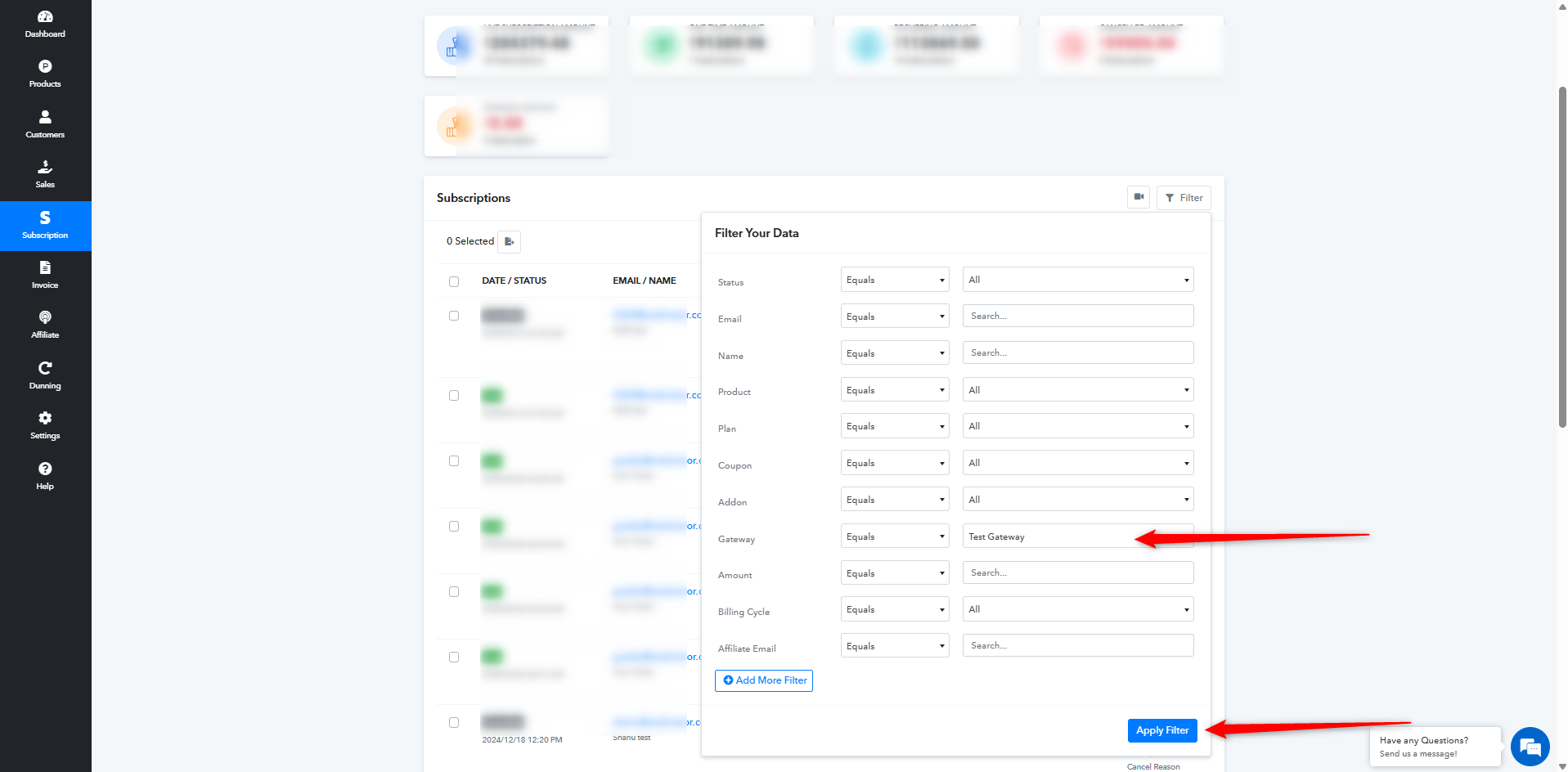Image resolution: width=1568 pixels, height=772 pixels.
Task: Expand the Billing Cycle value dropdown
Action: point(1077,609)
